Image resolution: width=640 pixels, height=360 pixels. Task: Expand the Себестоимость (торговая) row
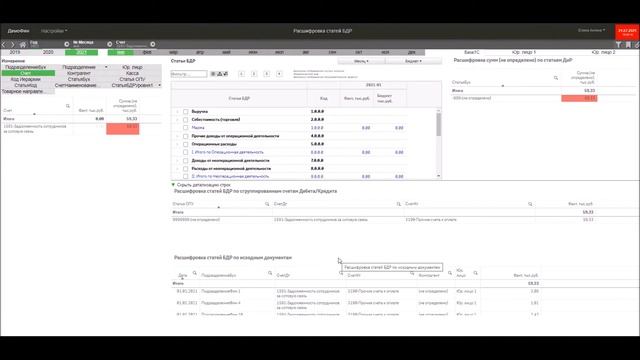(178, 120)
